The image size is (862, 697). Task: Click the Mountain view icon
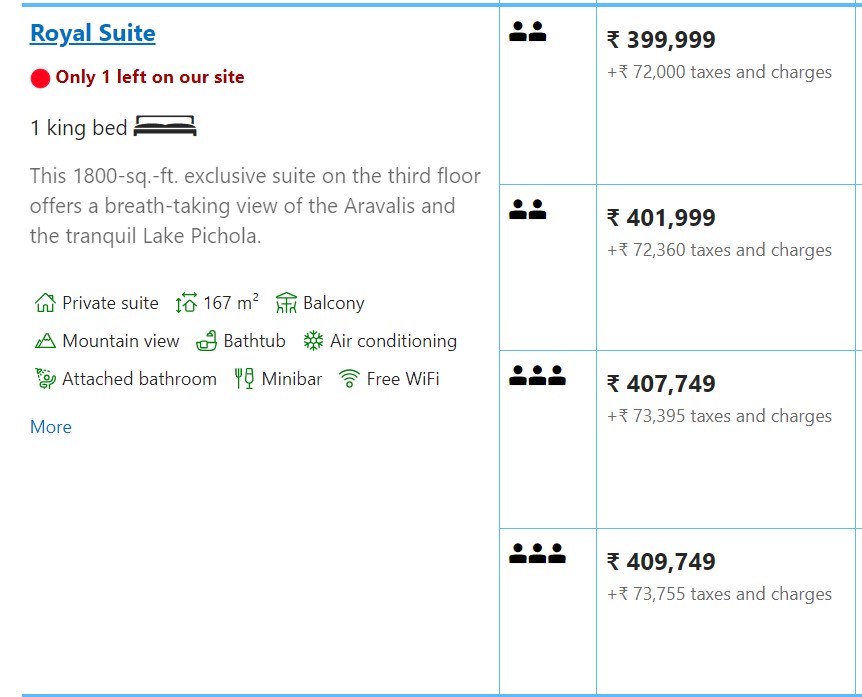45,341
